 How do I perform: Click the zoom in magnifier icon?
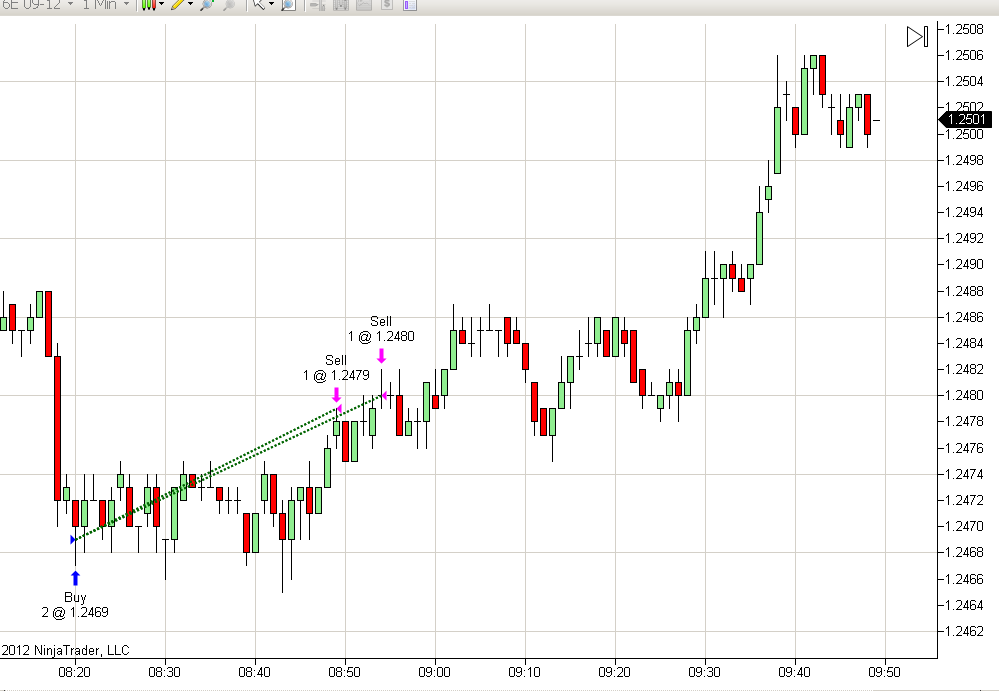pos(206,4)
